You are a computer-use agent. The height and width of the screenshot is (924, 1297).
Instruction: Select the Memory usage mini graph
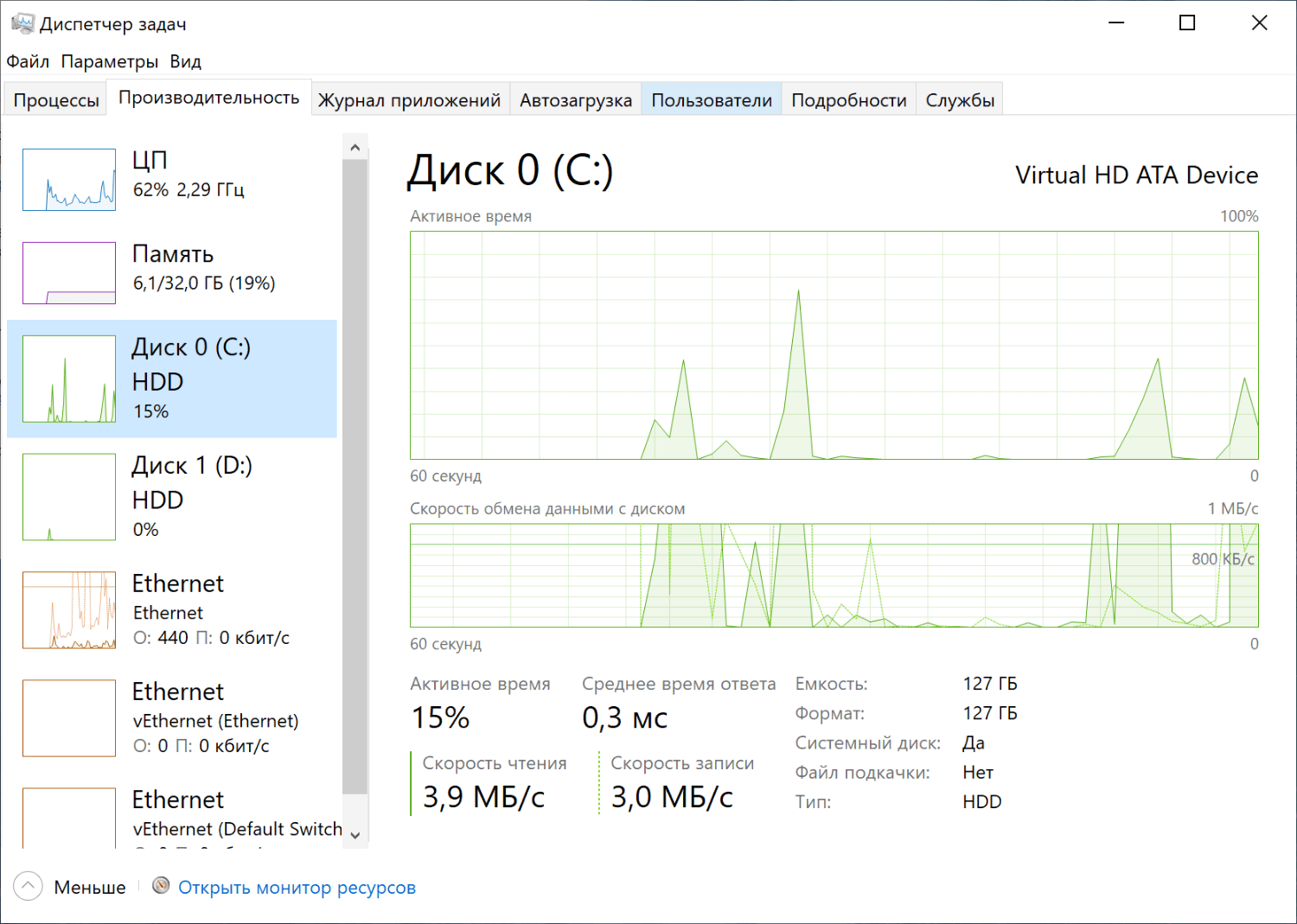click(x=69, y=273)
